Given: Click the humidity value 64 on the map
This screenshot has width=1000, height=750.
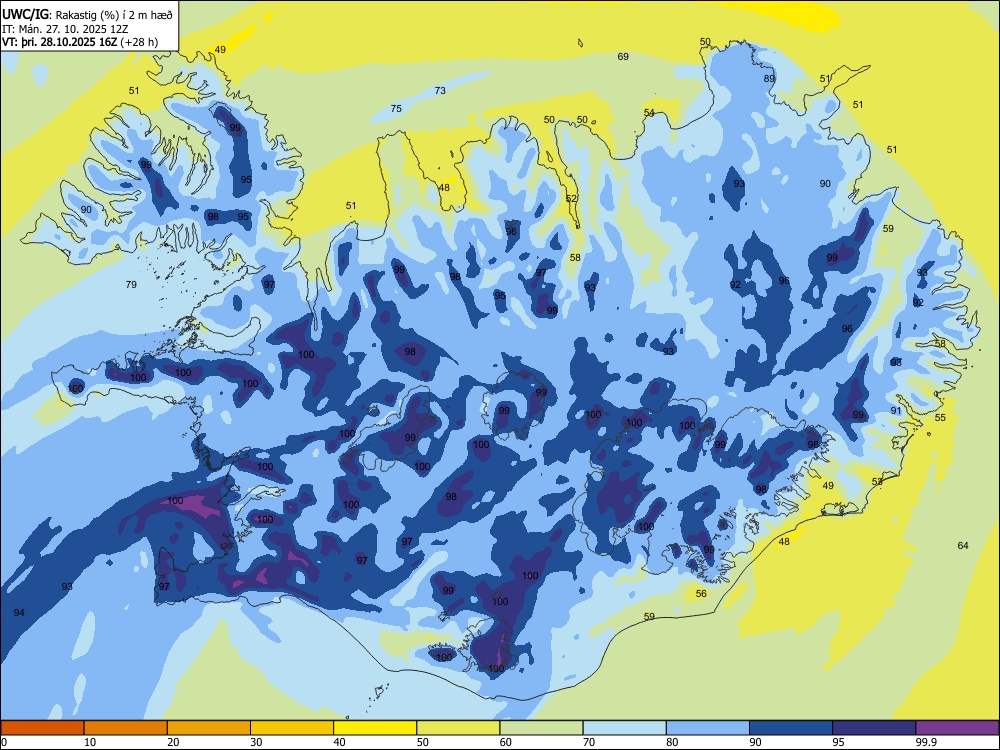Looking at the screenshot, I should [x=963, y=545].
